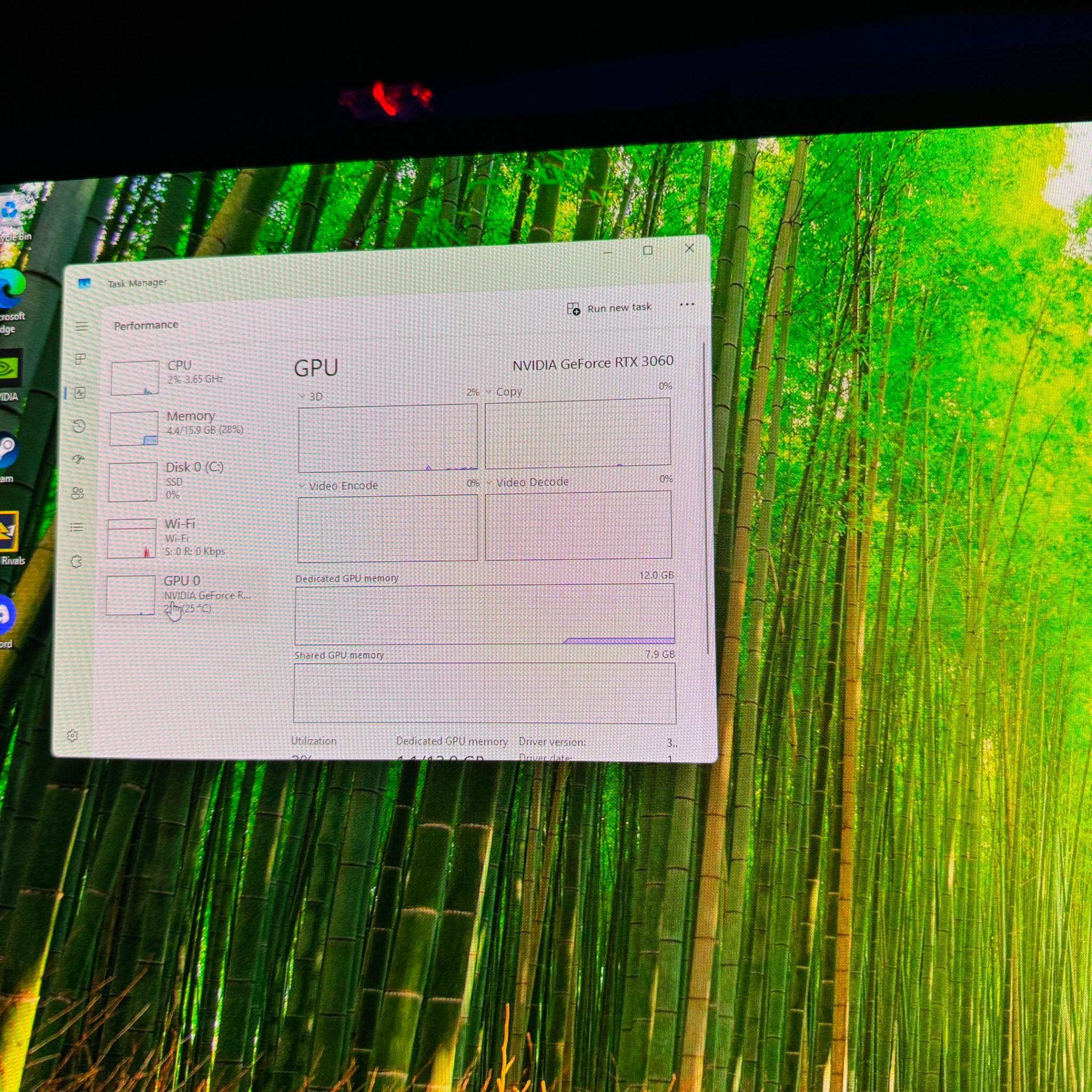Click the Wi-Fi mini graph thumbnail
Screen dimensions: 1092x1092
(132, 539)
